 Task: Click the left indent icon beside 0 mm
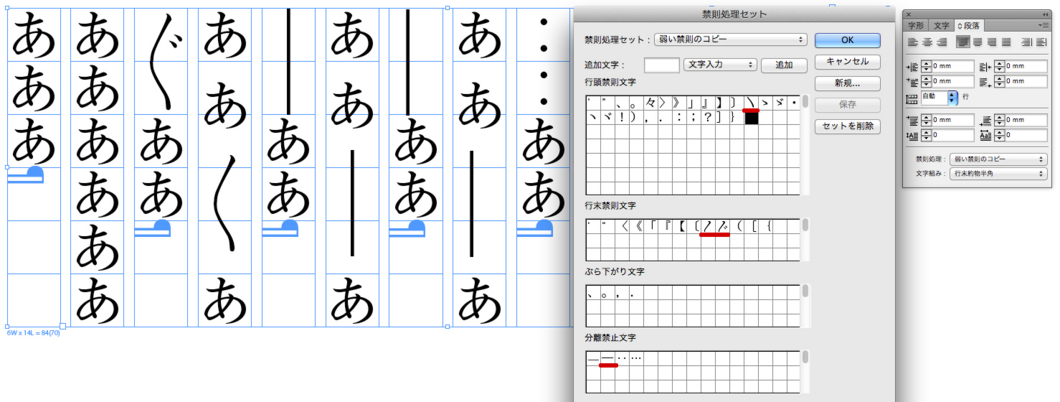[x=912, y=66]
